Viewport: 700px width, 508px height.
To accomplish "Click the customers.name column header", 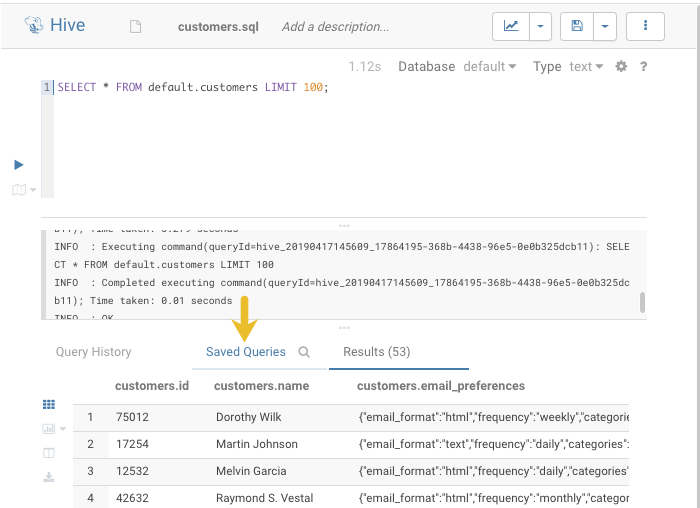I will [262, 386].
